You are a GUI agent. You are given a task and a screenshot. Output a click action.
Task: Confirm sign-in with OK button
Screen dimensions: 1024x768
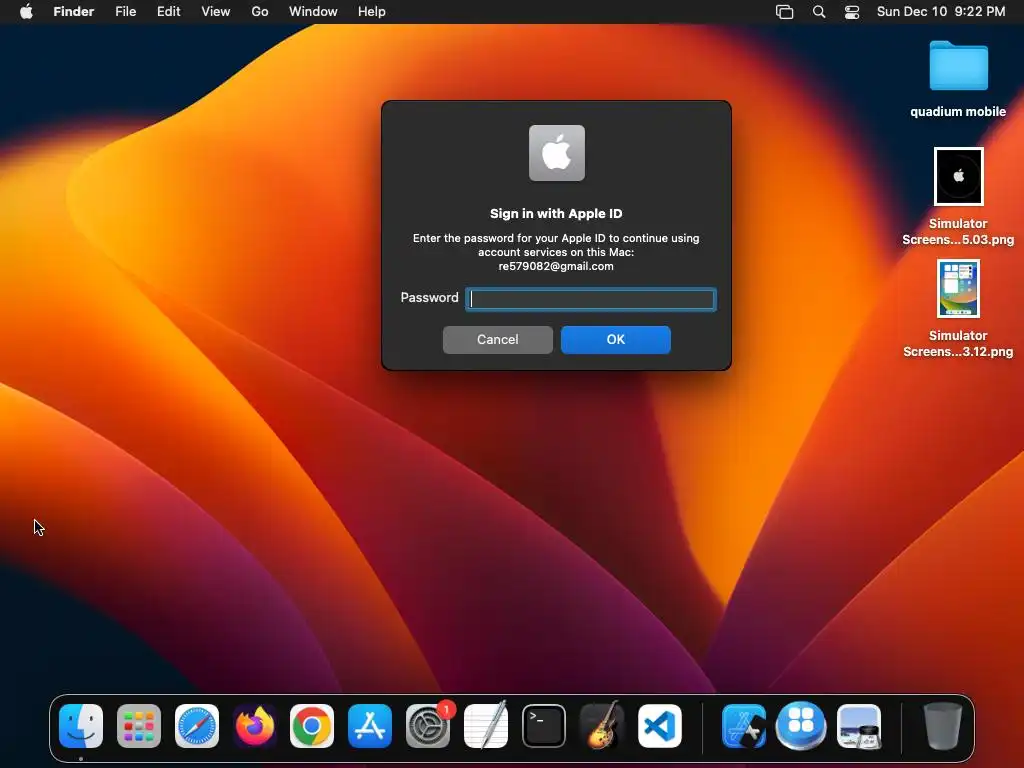click(x=616, y=340)
